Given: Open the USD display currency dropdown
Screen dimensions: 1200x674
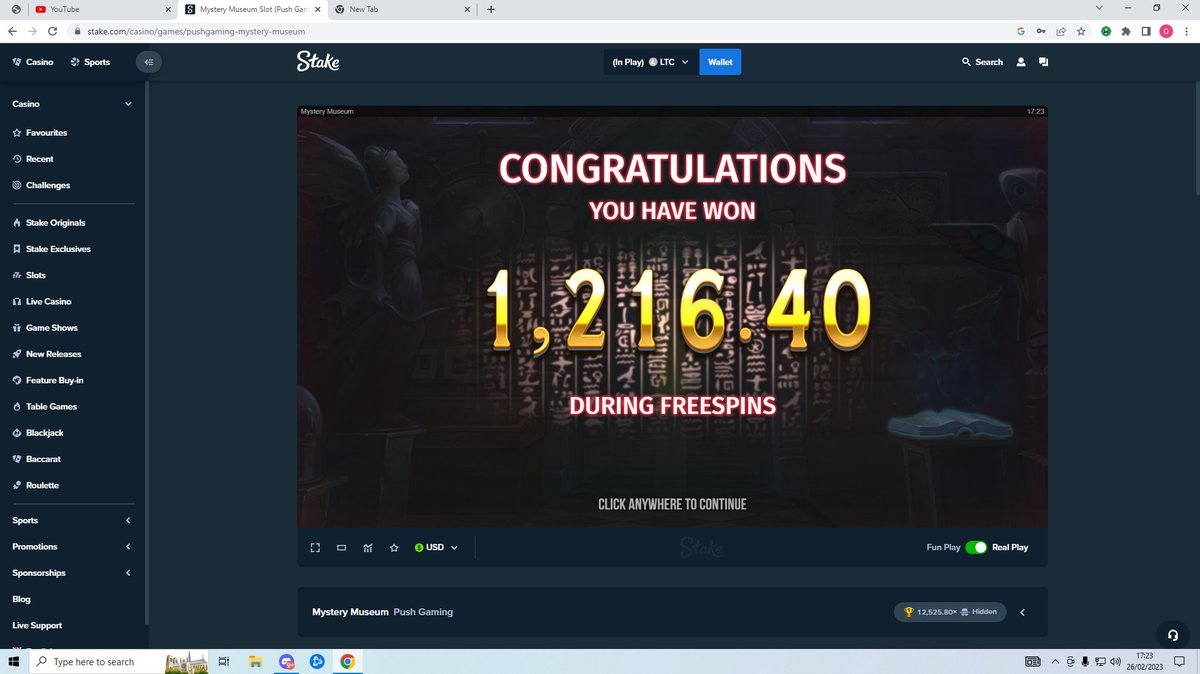Looking at the screenshot, I should [x=436, y=547].
